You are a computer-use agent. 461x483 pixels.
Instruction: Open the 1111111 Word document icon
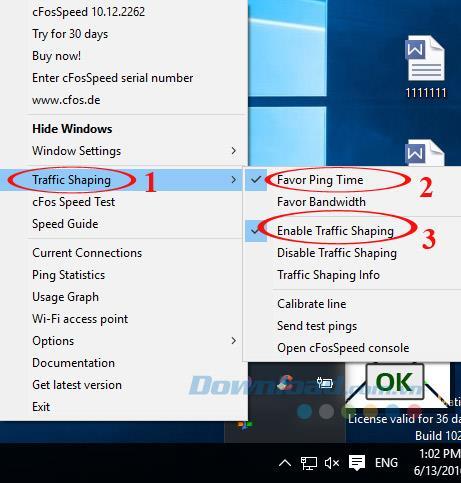point(425,66)
